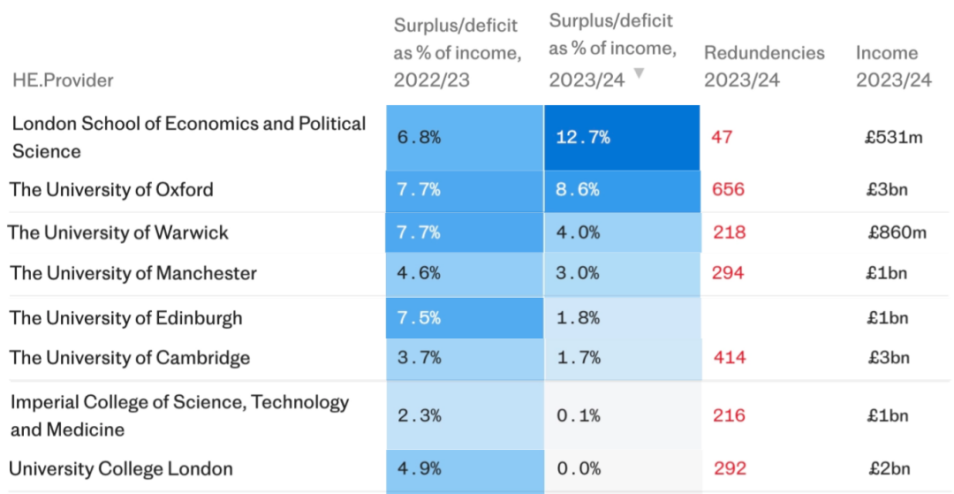
Task: Click the dark blue 12.7% cell
Action: pos(622,137)
